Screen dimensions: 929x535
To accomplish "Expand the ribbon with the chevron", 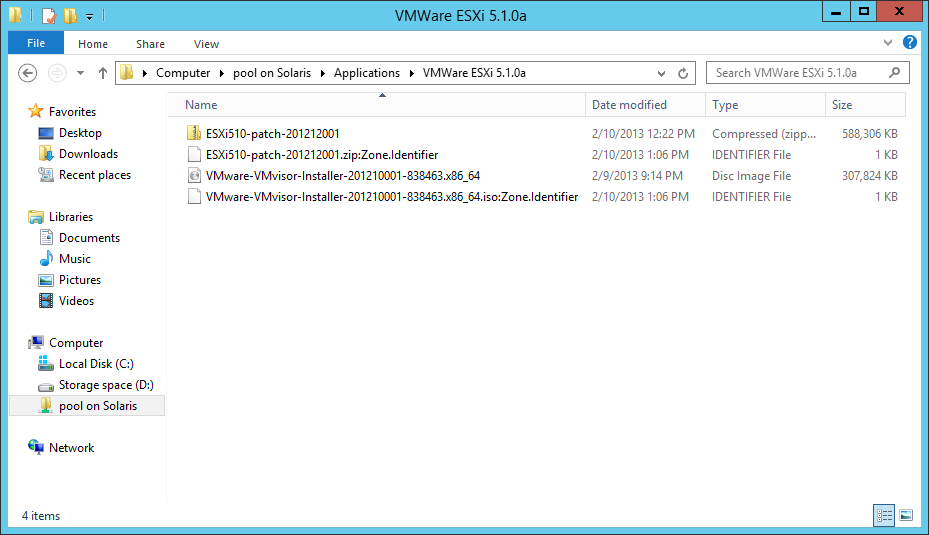I will tap(888, 43).
